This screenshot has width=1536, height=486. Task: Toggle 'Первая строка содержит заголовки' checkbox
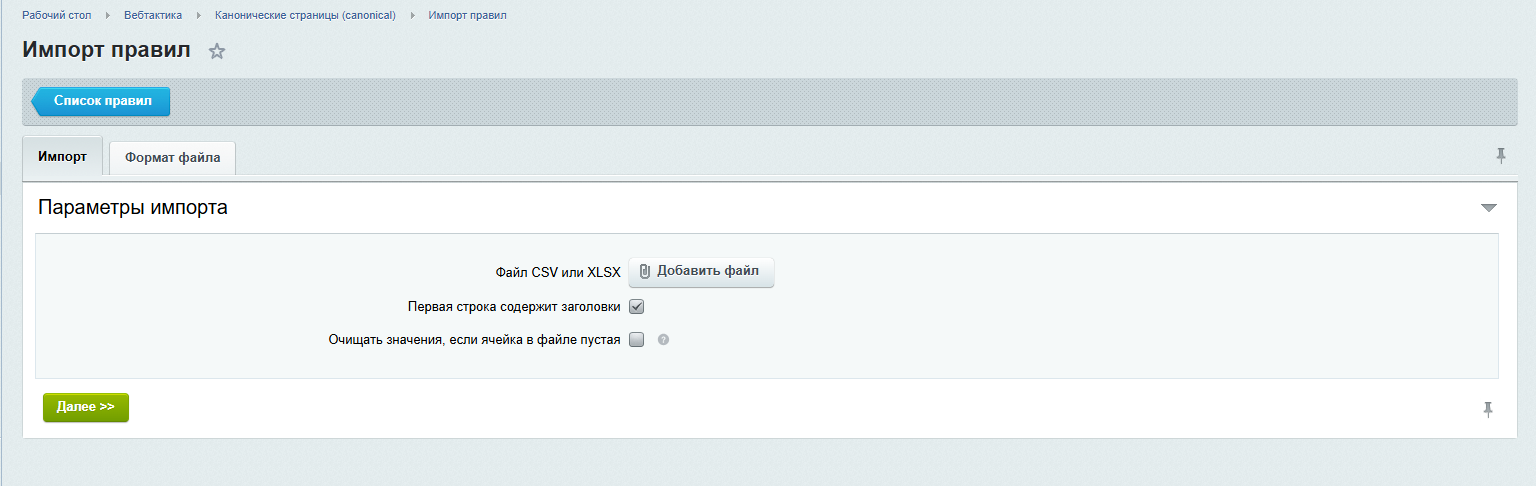click(x=636, y=307)
